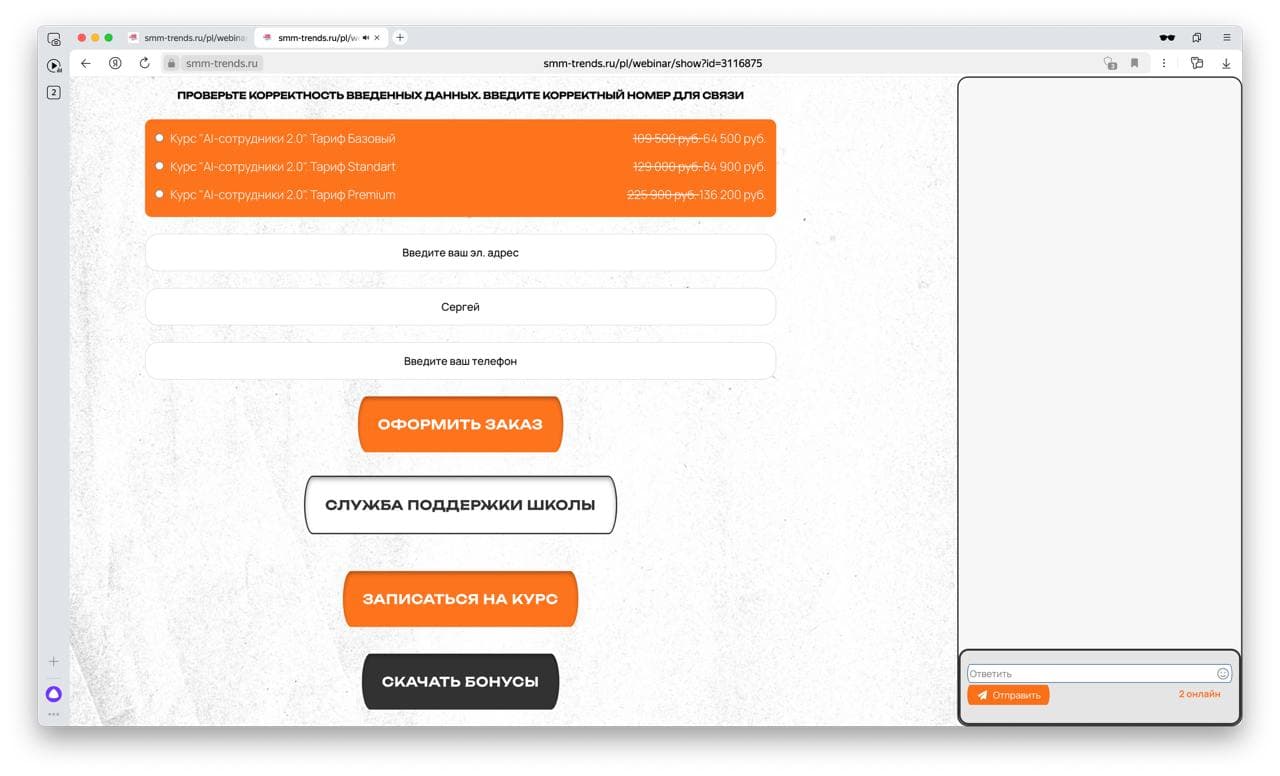
Task: Click the ЗАПИСАТЬСЯ НА КУРС button
Action: (x=460, y=599)
